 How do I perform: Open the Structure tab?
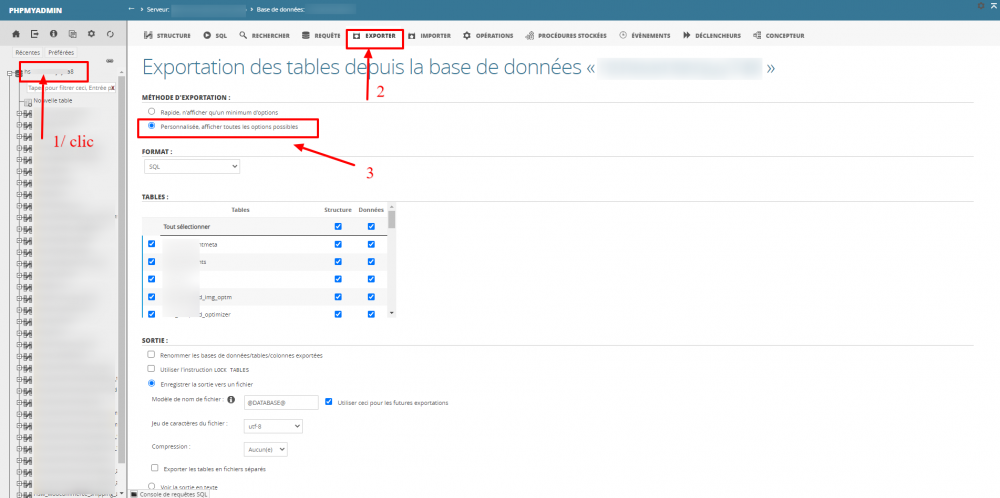coord(168,36)
